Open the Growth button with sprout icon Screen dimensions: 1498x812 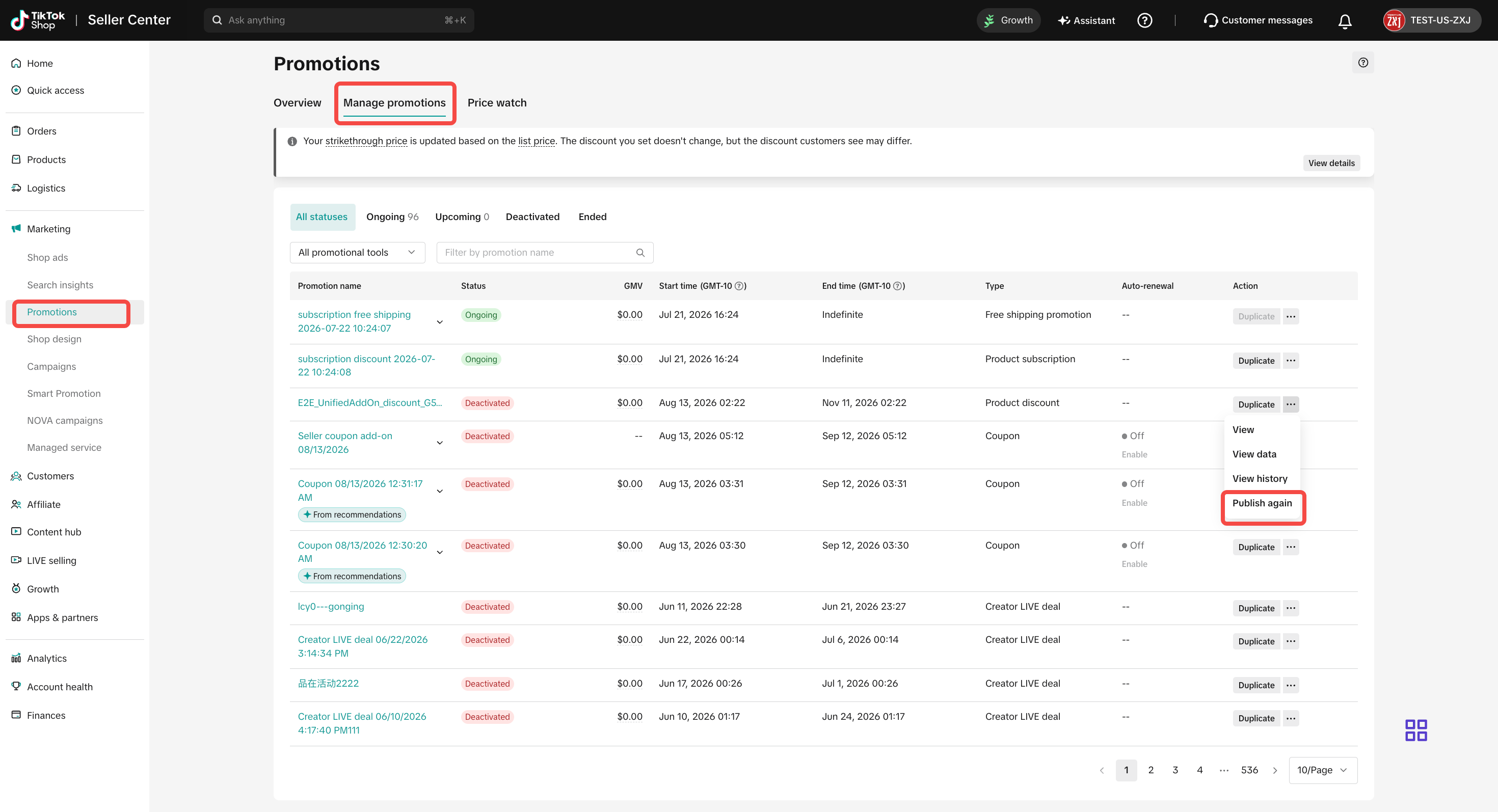1008,20
